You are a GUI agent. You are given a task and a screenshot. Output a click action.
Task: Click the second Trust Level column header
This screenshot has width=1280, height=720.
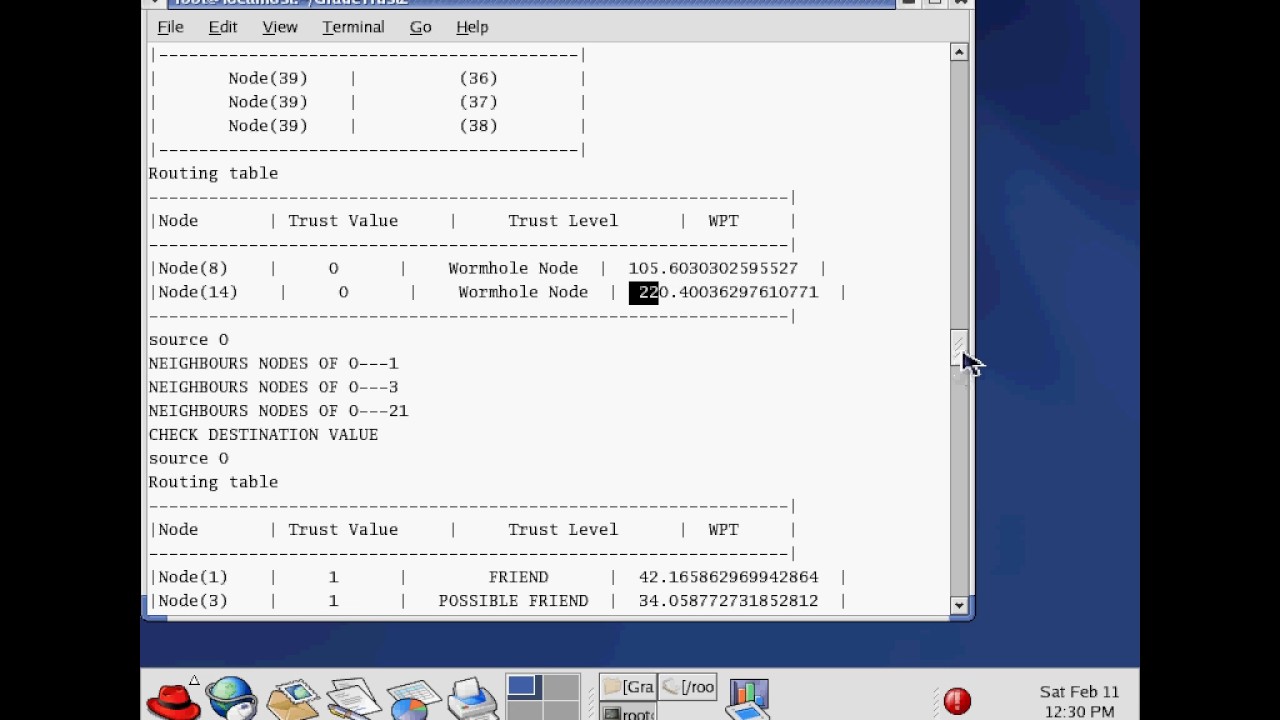click(x=563, y=530)
